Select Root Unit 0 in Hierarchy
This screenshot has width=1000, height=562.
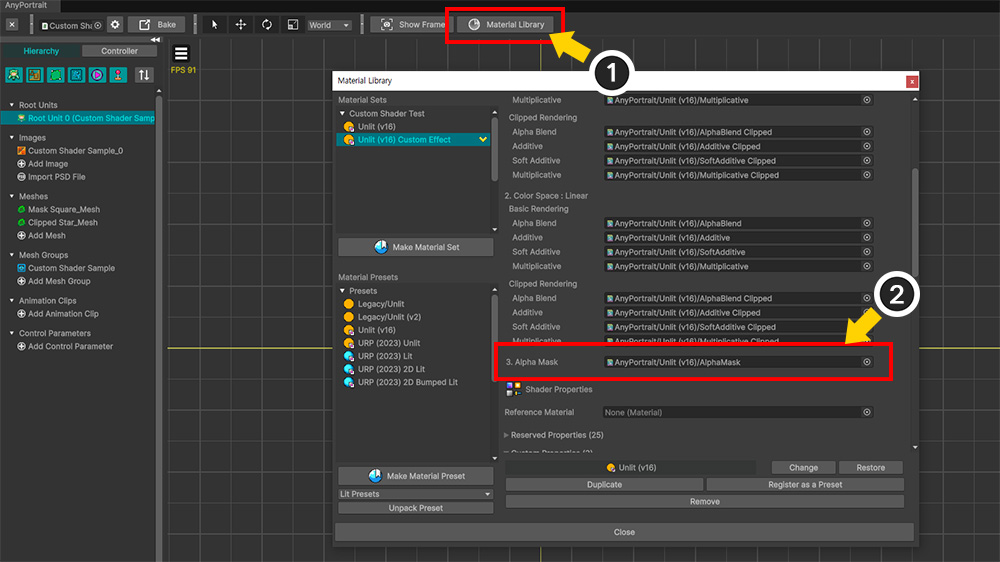(78, 118)
